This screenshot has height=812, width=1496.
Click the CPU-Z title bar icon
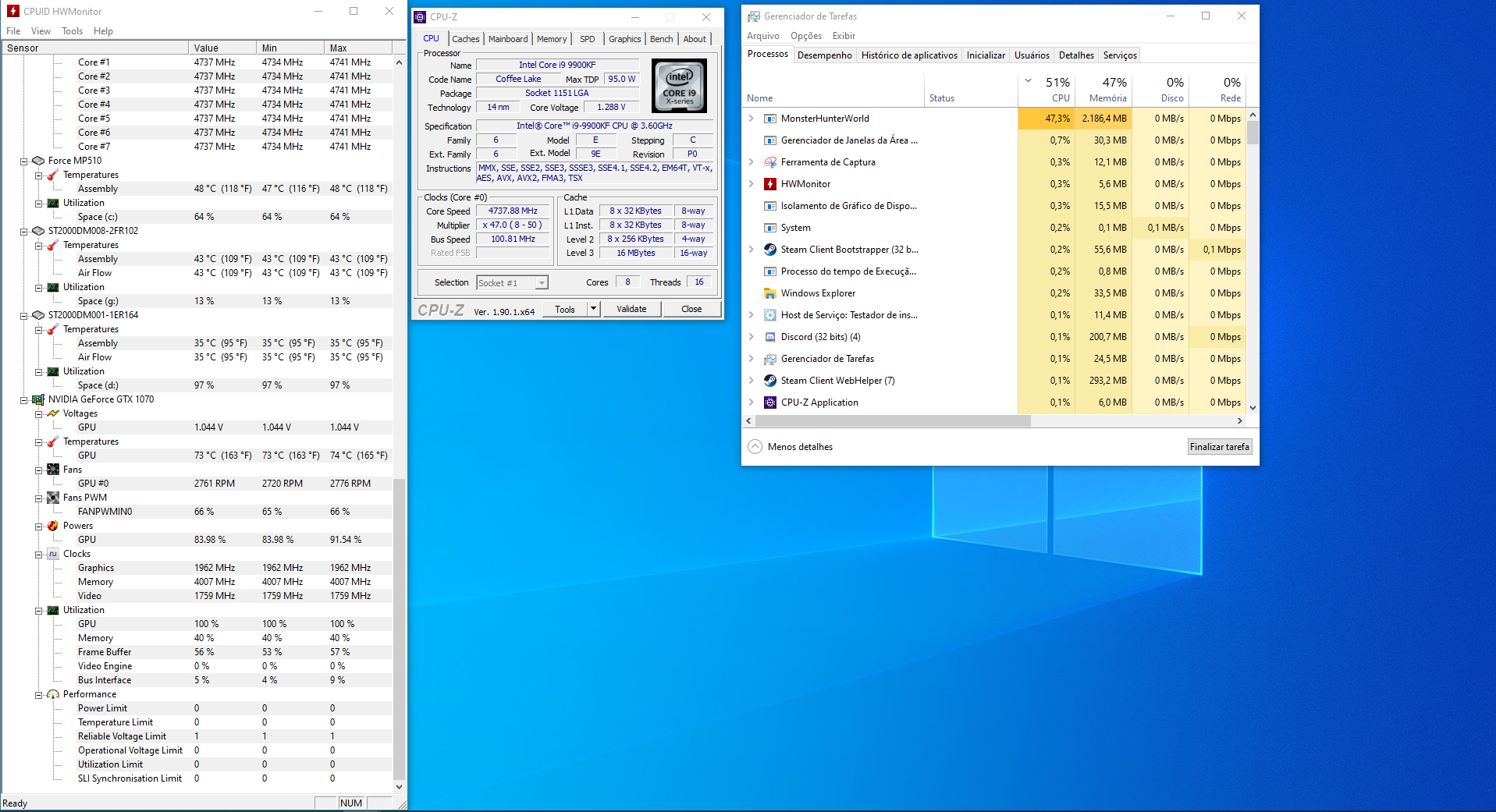click(420, 16)
